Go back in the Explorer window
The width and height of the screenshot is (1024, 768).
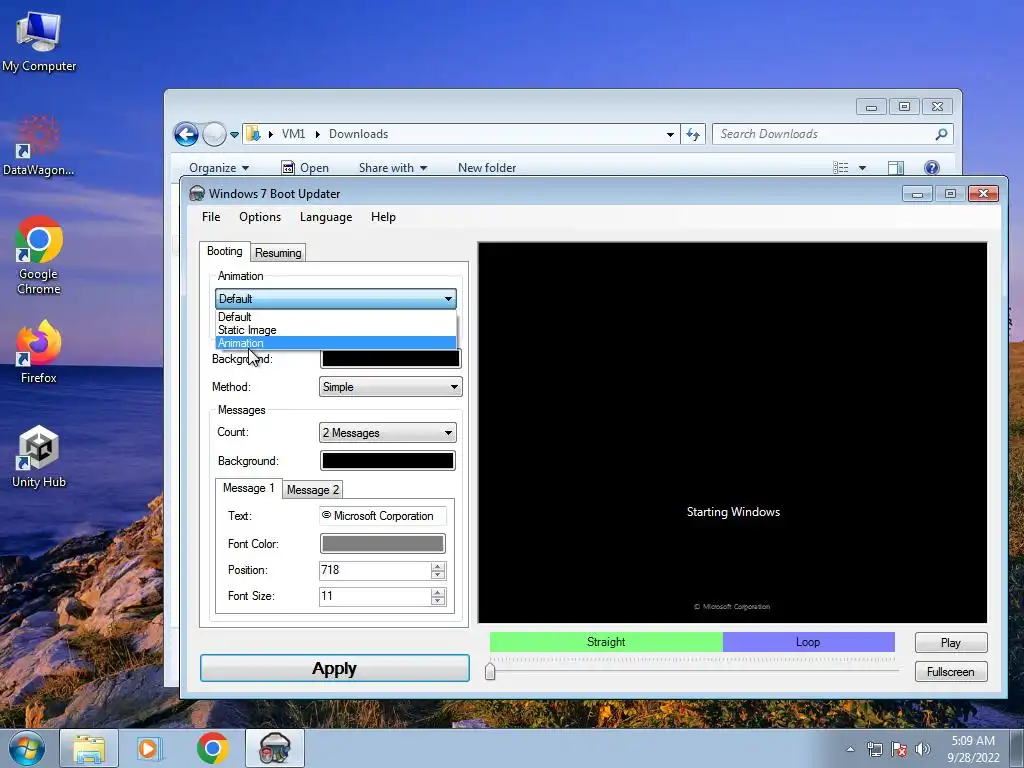point(186,135)
